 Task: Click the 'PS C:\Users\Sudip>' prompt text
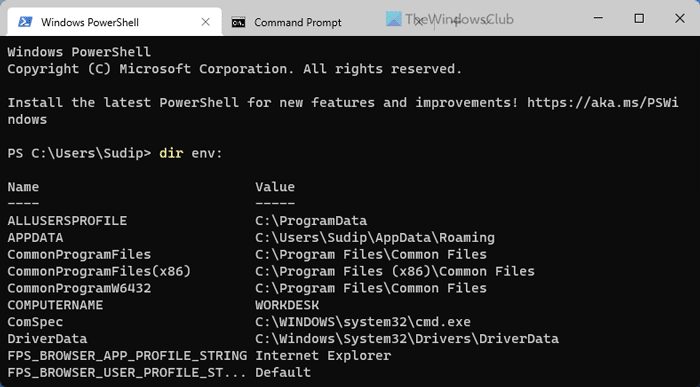click(79, 153)
